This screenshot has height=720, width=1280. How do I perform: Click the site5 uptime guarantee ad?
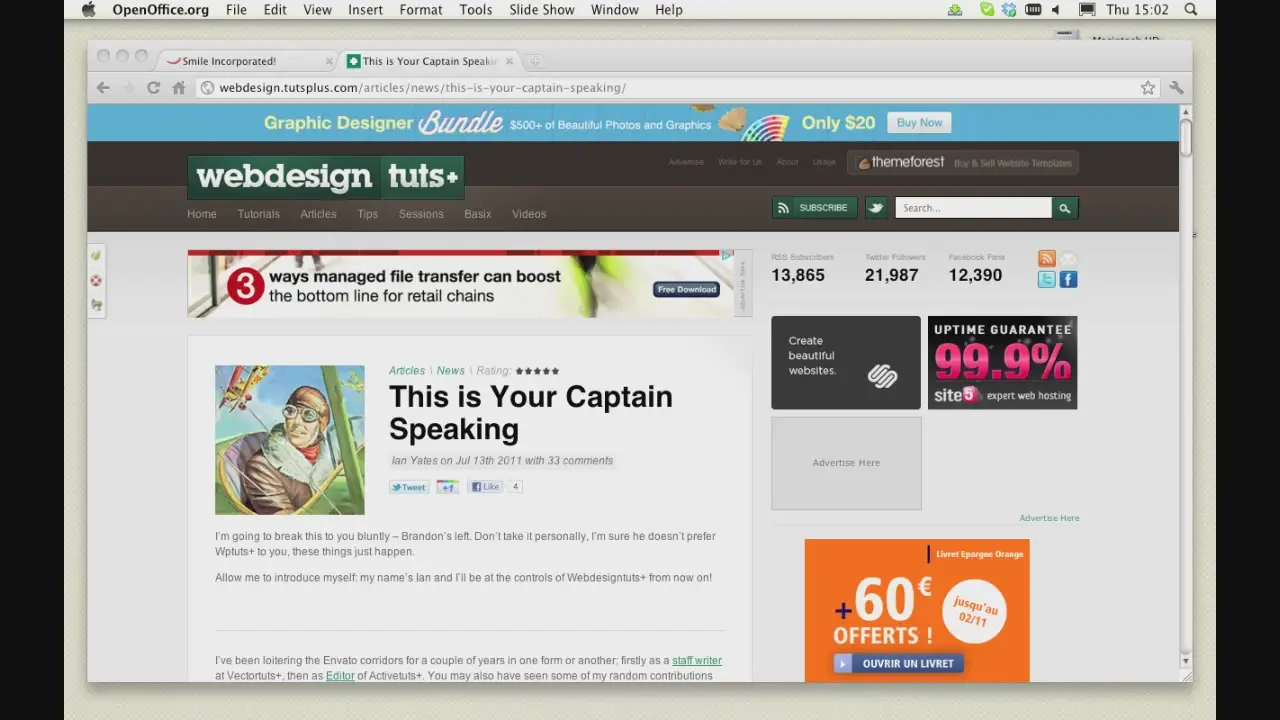tap(1002, 363)
